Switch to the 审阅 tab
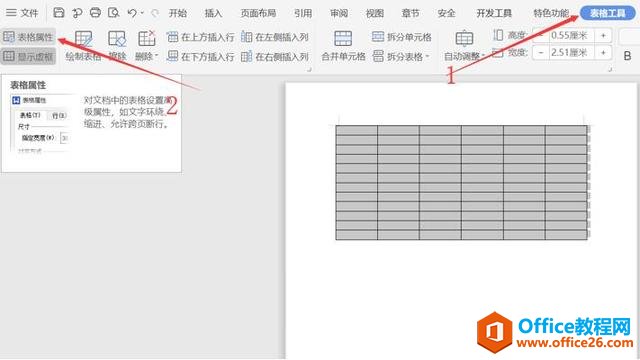 (339, 13)
